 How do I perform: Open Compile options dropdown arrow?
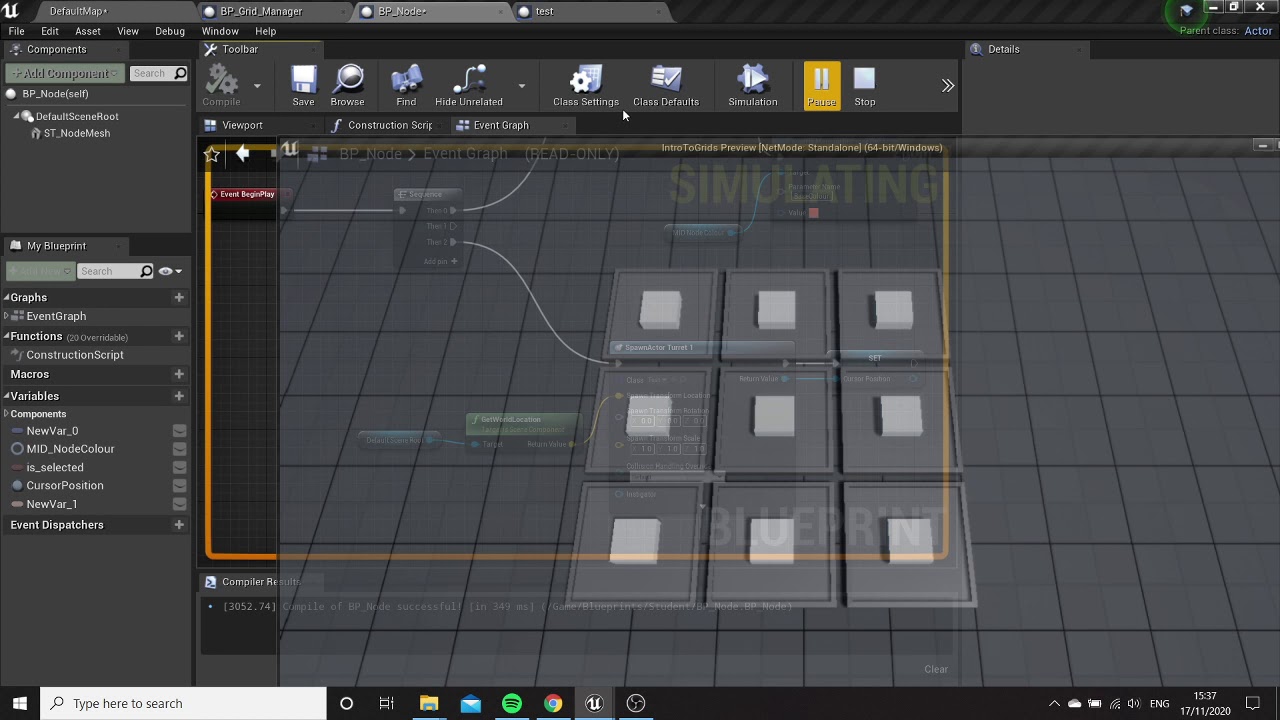(x=257, y=86)
